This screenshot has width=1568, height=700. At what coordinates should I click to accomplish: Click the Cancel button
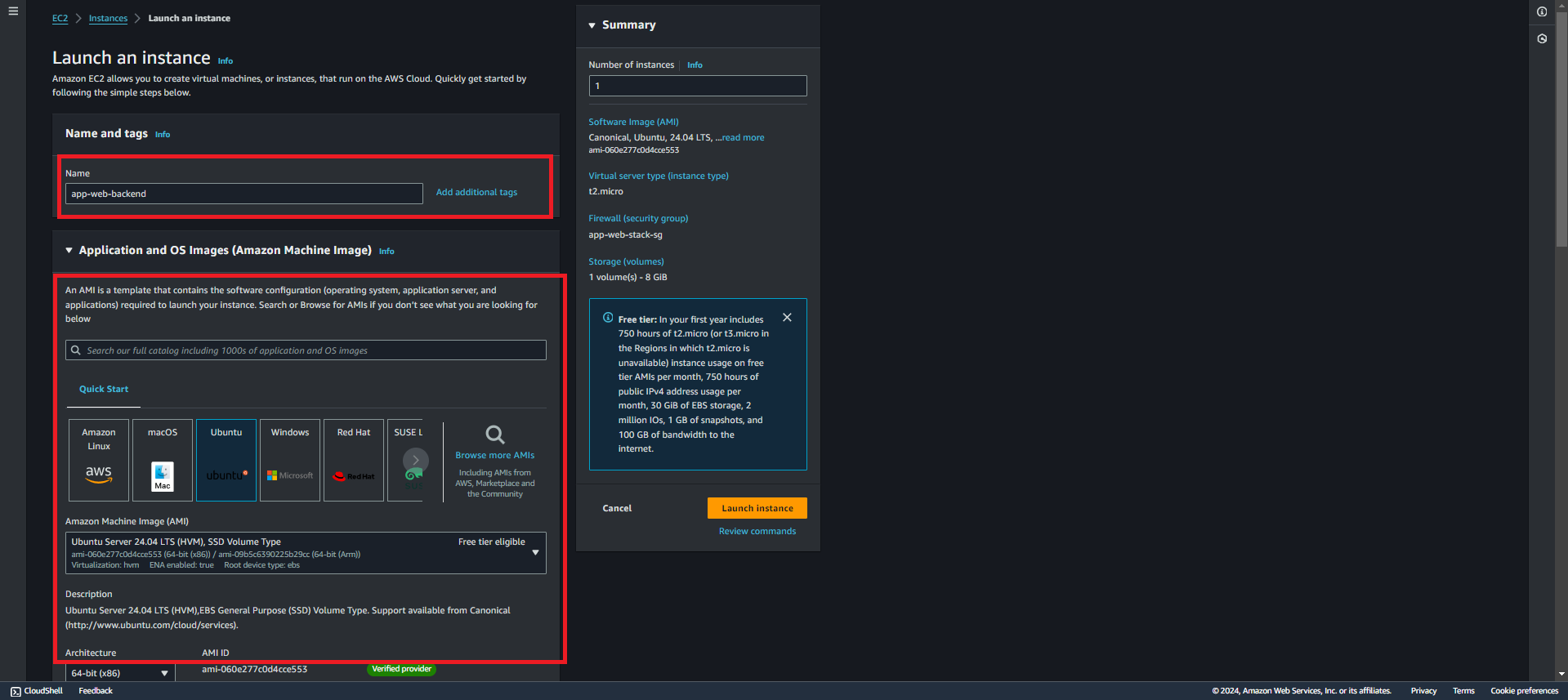[617, 508]
